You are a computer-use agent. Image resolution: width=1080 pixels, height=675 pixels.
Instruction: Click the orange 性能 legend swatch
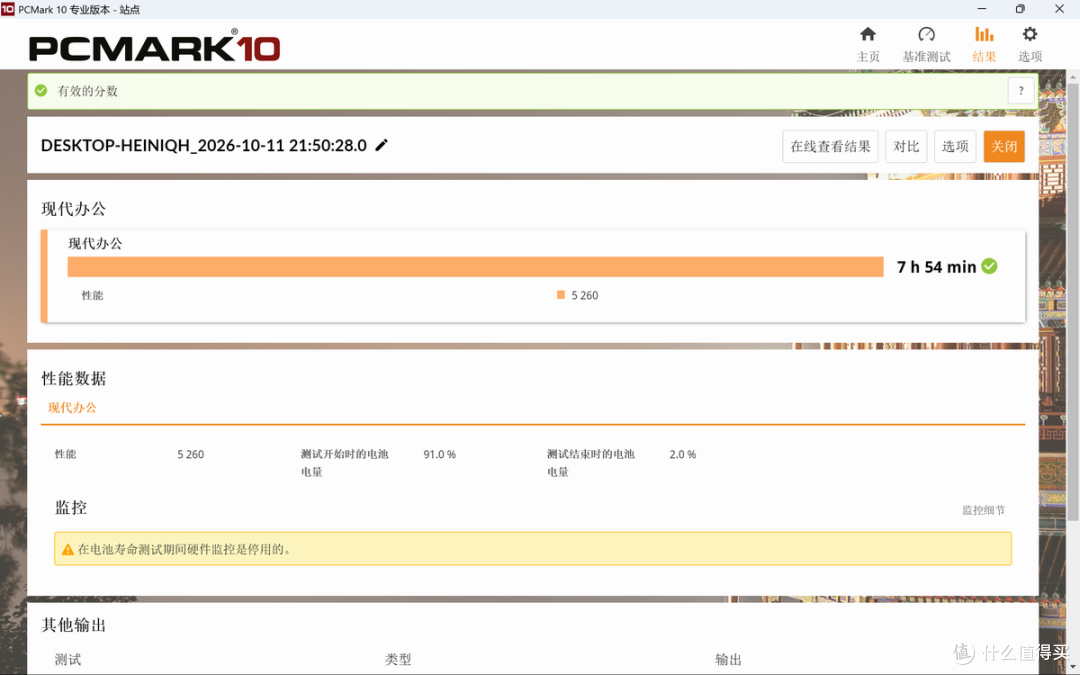(x=561, y=295)
